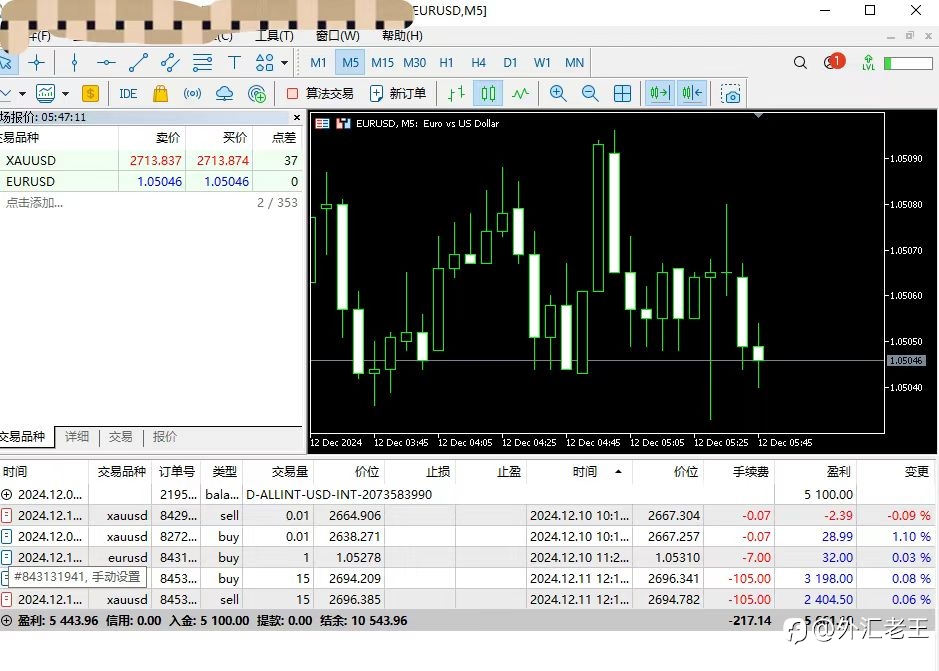The image size is (939, 671).
Task: Expand the shapes objects dropdown arrow
Action: [284, 62]
